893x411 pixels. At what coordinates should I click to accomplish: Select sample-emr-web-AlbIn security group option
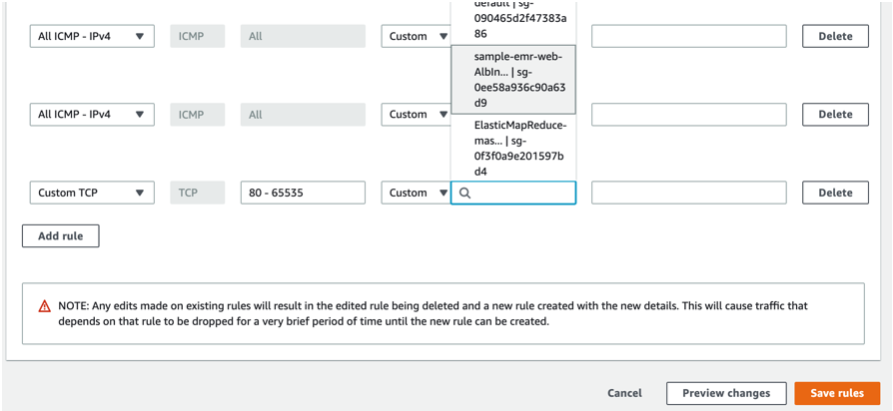pos(514,80)
